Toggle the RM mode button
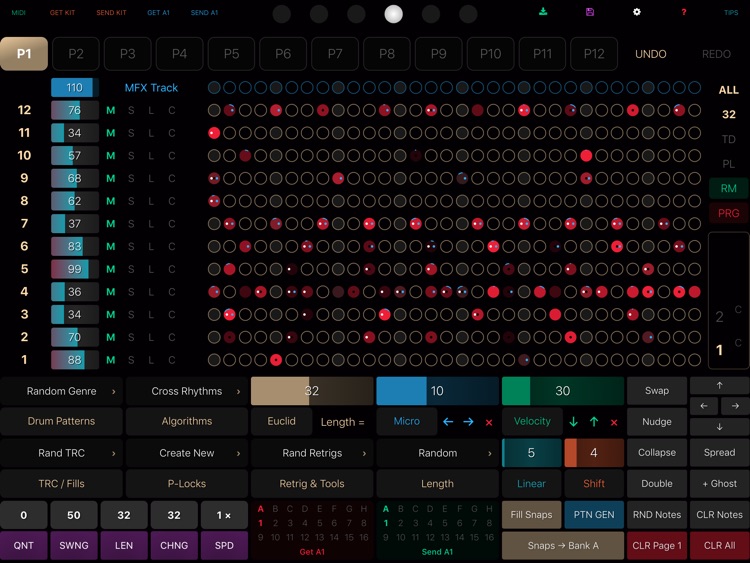 click(728, 188)
